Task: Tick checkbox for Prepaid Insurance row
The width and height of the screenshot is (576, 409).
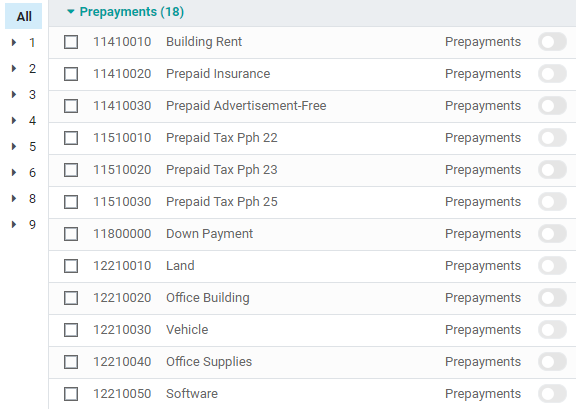Action: pos(71,74)
